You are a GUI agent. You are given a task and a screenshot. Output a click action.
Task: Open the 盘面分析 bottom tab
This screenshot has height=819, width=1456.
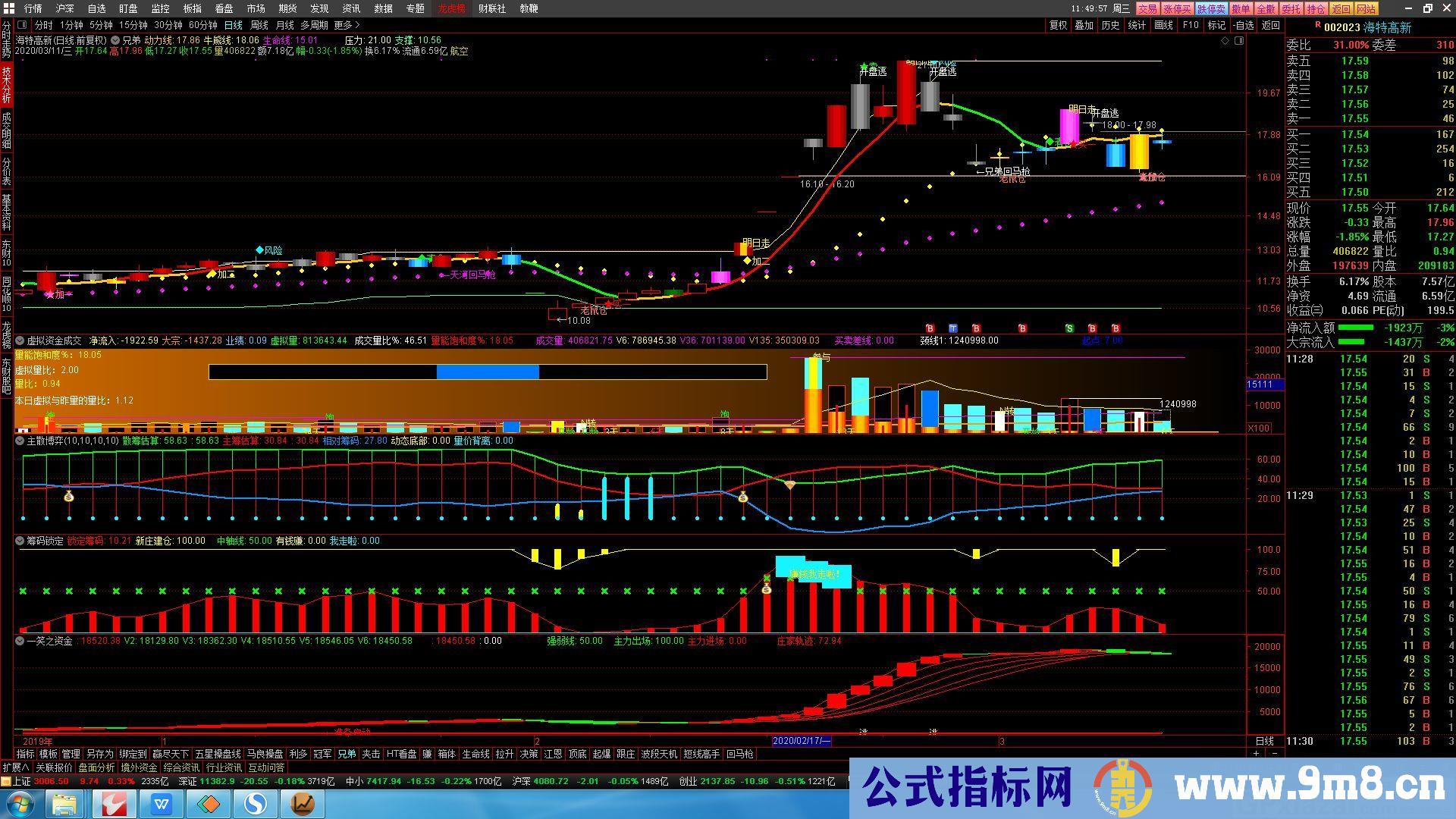pyautogui.click(x=96, y=767)
